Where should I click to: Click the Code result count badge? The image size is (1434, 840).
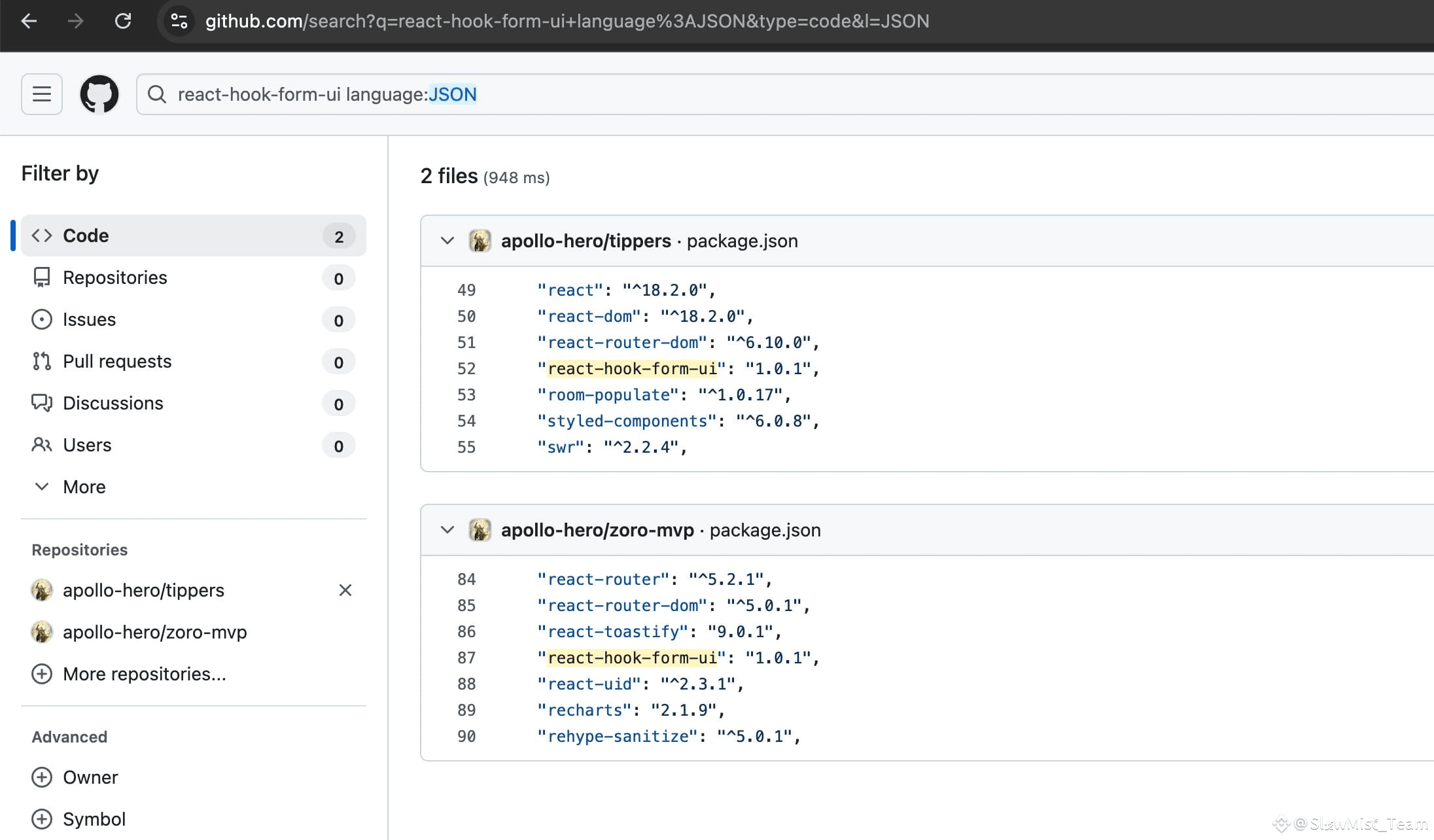(x=339, y=236)
